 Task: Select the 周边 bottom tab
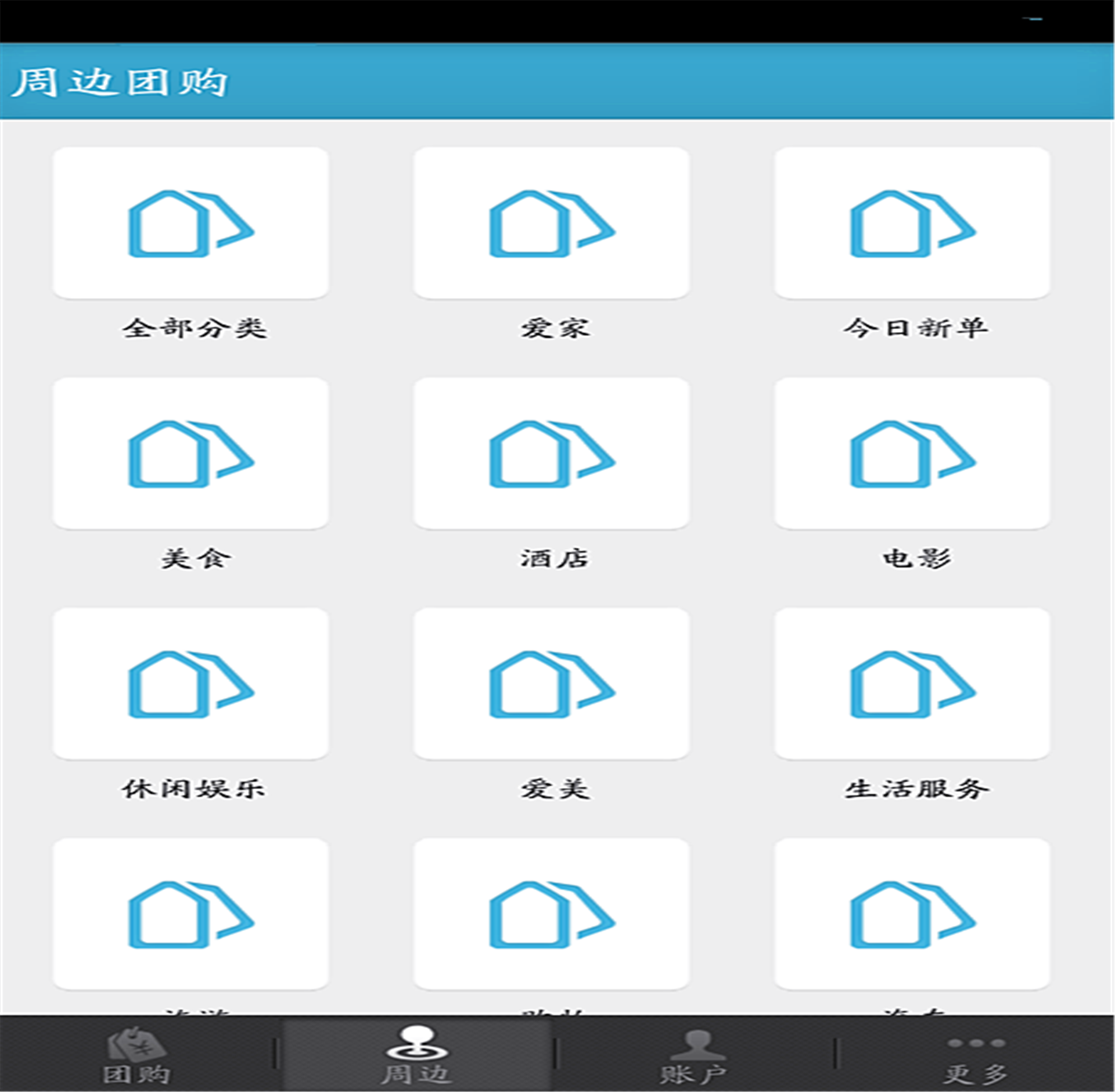point(416,1055)
